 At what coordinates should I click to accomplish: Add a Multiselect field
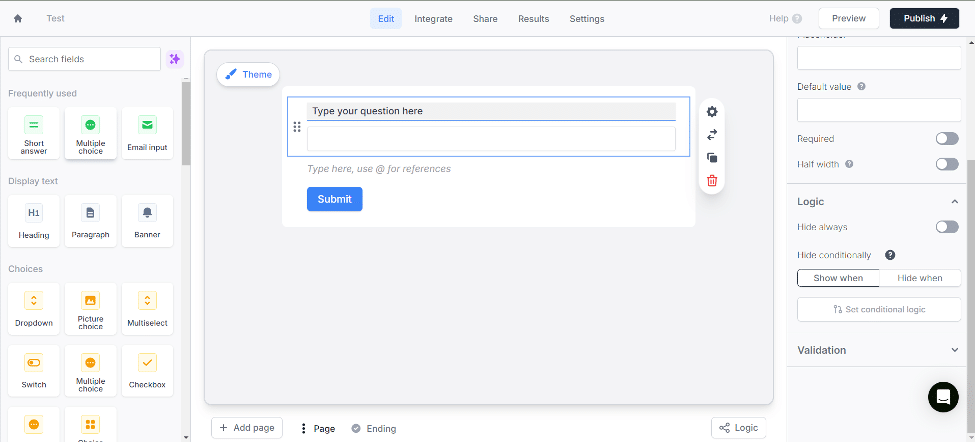(x=147, y=308)
